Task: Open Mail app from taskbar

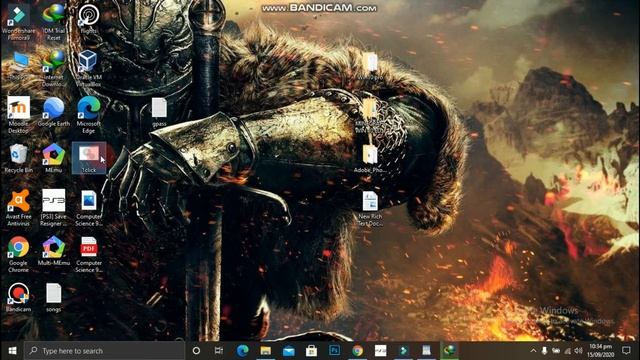Action: pos(289,351)
